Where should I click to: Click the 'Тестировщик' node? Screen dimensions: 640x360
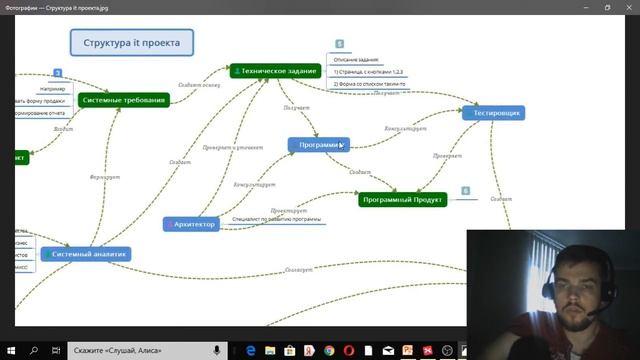(x=493, y=113)
